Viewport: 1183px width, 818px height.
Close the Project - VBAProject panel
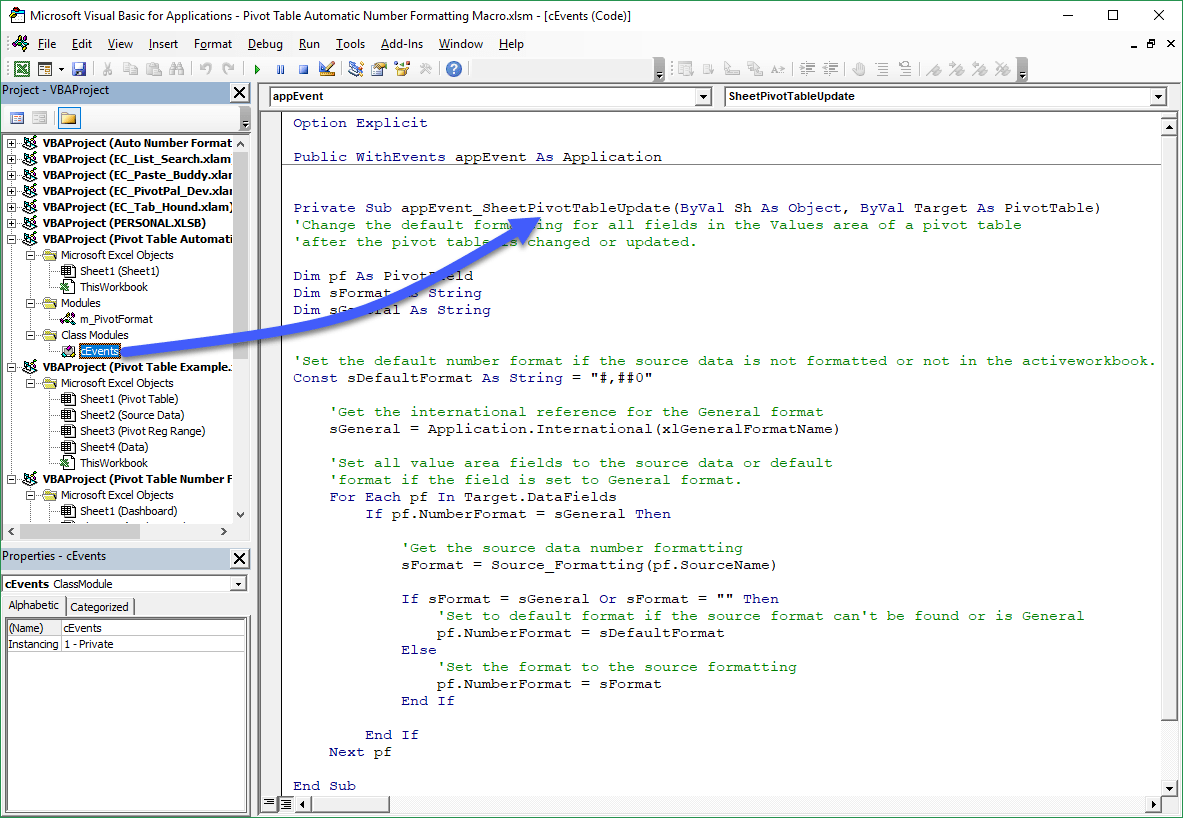pos(240,92)
